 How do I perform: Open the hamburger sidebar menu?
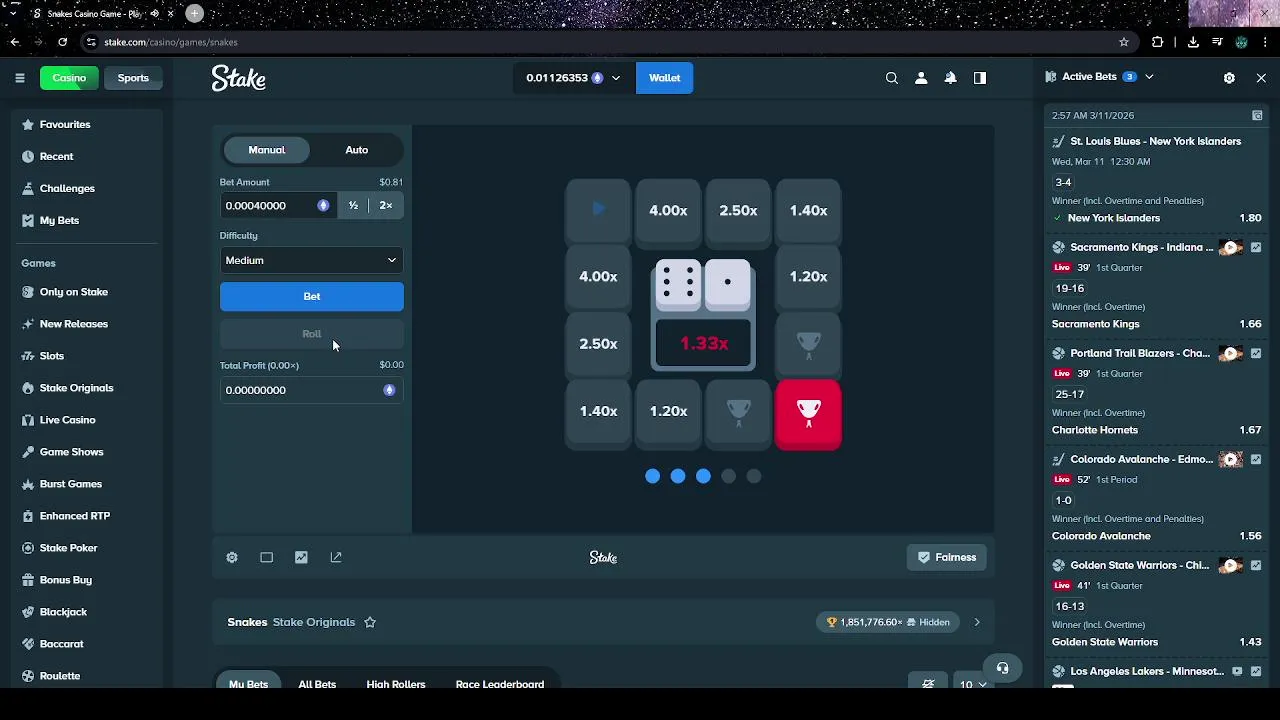[19, 78]
